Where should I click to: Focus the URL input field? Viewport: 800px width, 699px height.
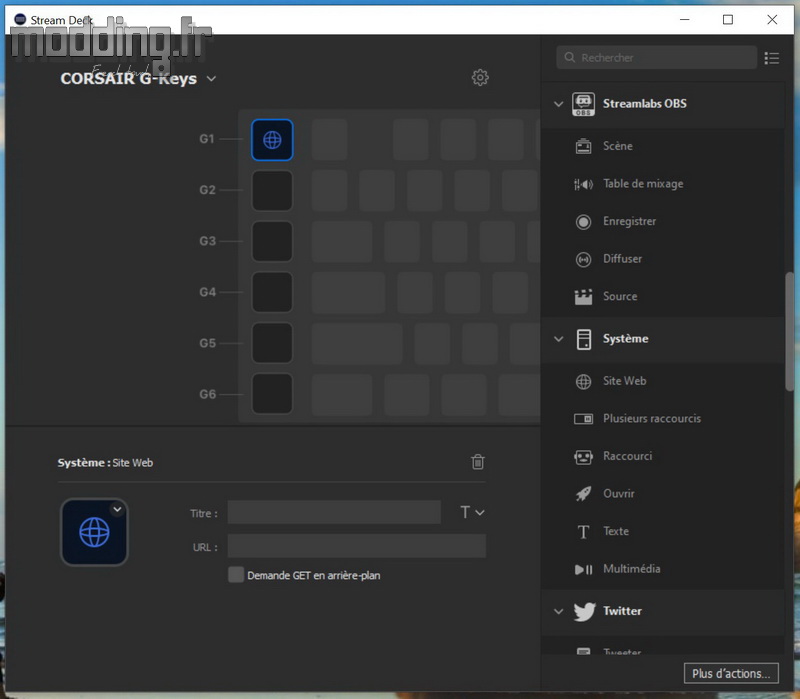coord(357,546)
